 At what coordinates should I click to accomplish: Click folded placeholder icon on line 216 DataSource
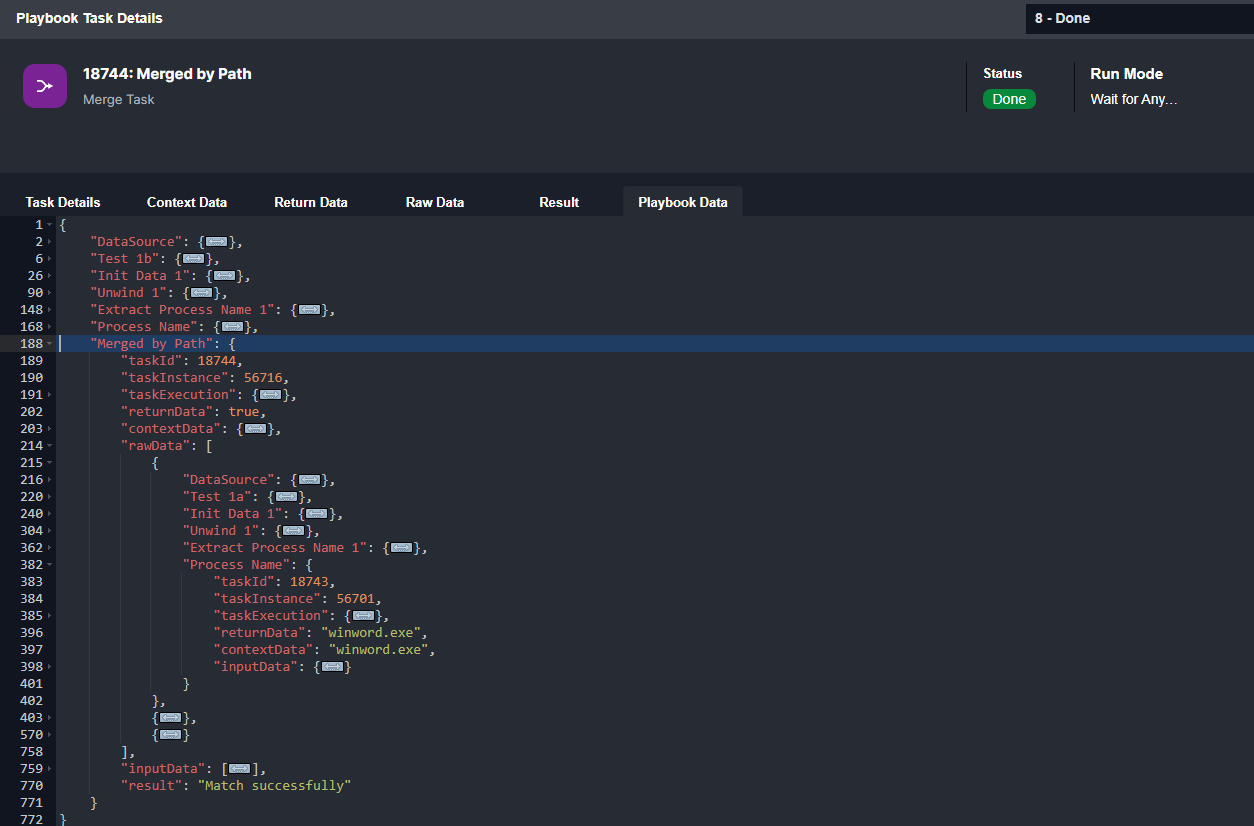click(x=310, y=480)
